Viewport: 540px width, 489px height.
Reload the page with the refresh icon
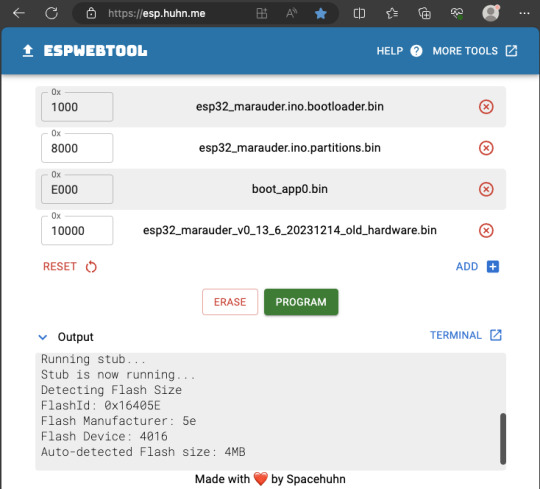pyautogui.click(x=52, y=13)
